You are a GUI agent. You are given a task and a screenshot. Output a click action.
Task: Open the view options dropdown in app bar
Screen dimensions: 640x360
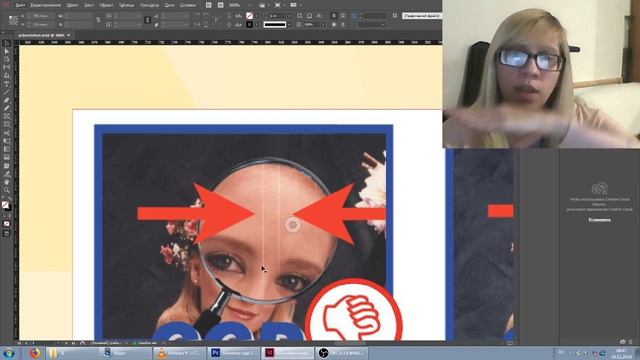[x=264, y=5]
